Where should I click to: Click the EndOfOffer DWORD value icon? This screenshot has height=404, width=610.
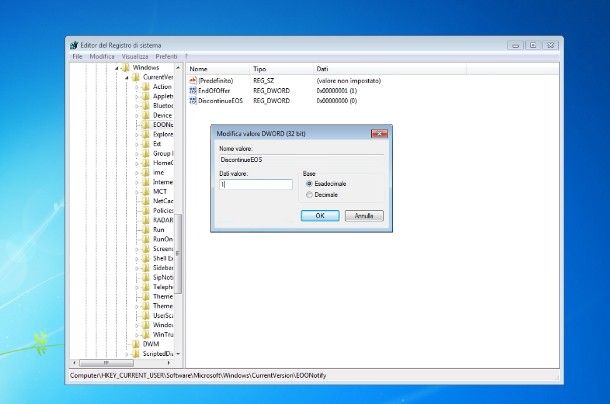pyautogui.click(x=193, y=90)
